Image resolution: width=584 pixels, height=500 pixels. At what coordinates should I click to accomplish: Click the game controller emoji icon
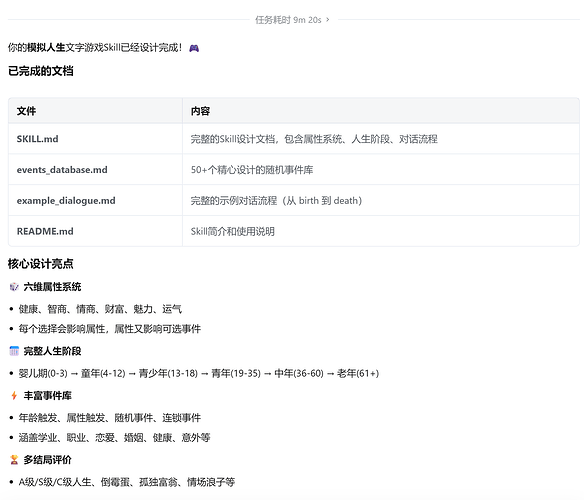pyautogui.click(x=194, y=48)
